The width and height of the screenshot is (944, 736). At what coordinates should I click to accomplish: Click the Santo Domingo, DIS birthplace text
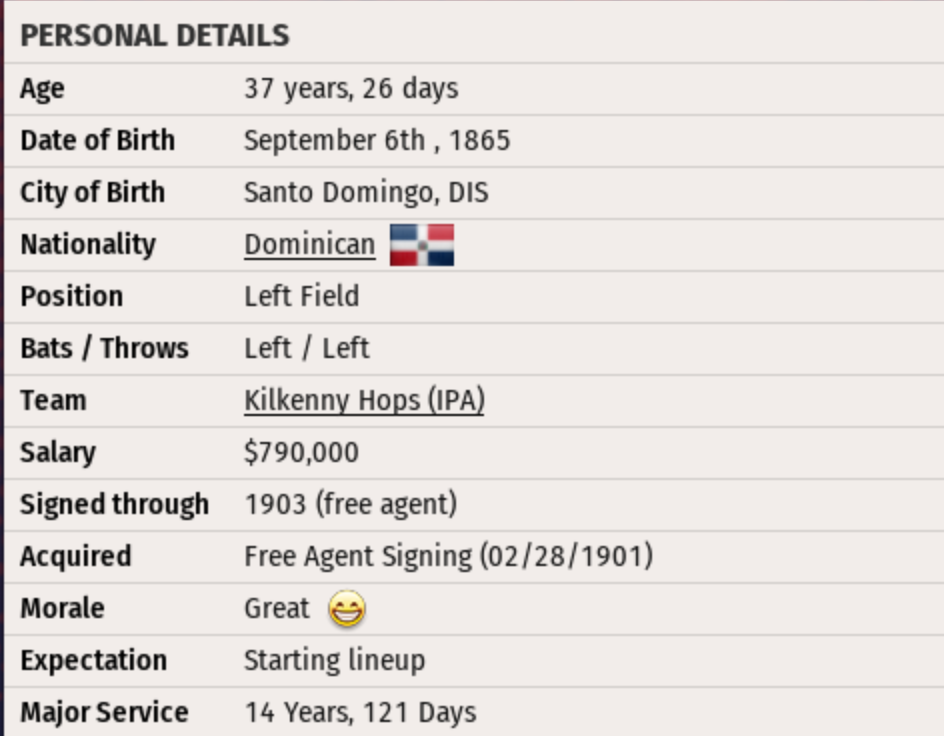click(366, 193)
